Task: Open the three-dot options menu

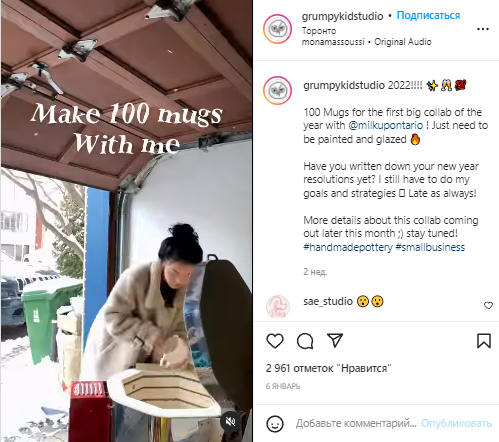Action: coord(483,29)
